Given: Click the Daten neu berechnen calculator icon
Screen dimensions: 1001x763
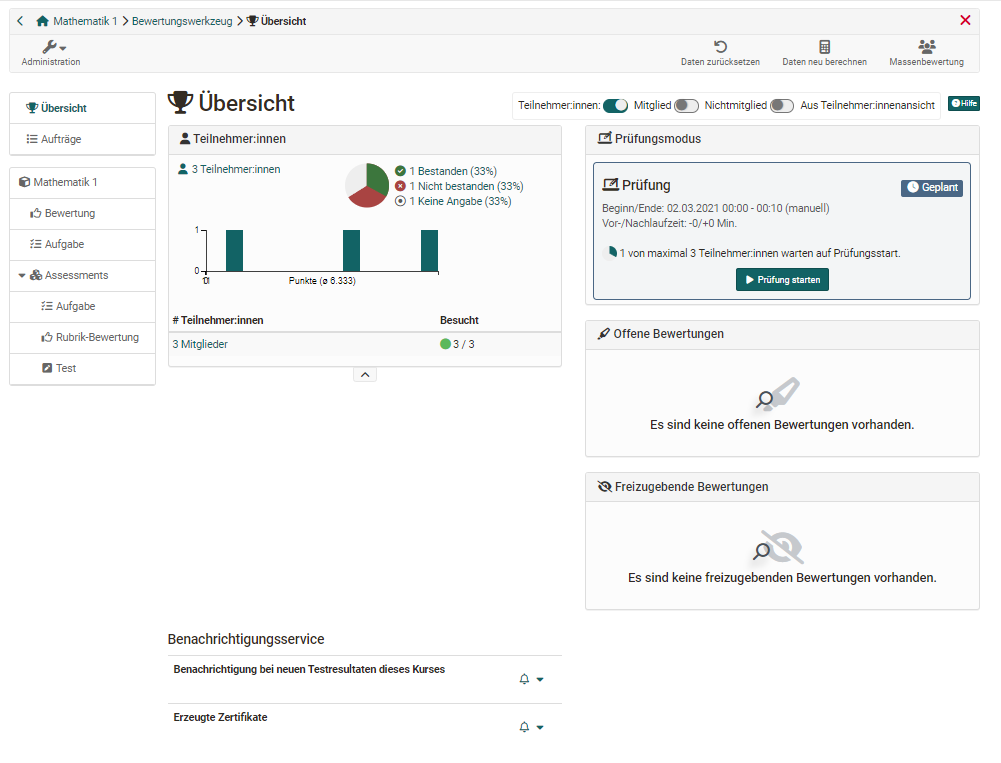Looking at the screenshot, I should 824,47.
